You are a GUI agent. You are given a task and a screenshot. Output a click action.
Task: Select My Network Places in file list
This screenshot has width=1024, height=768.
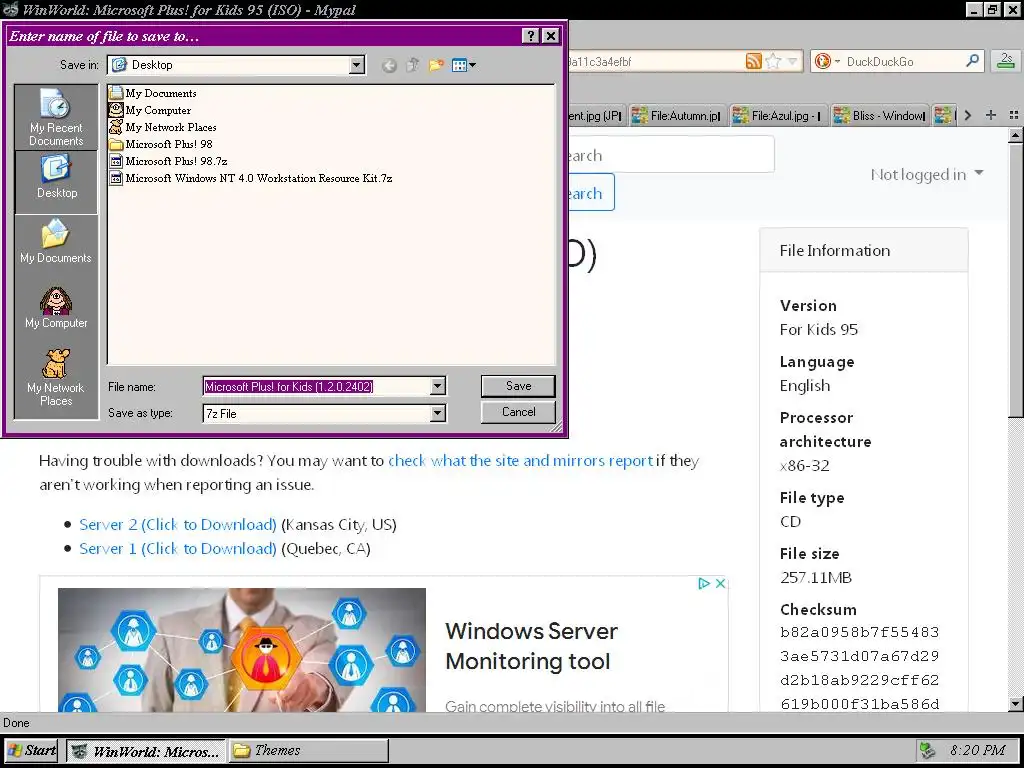point(163,127)
